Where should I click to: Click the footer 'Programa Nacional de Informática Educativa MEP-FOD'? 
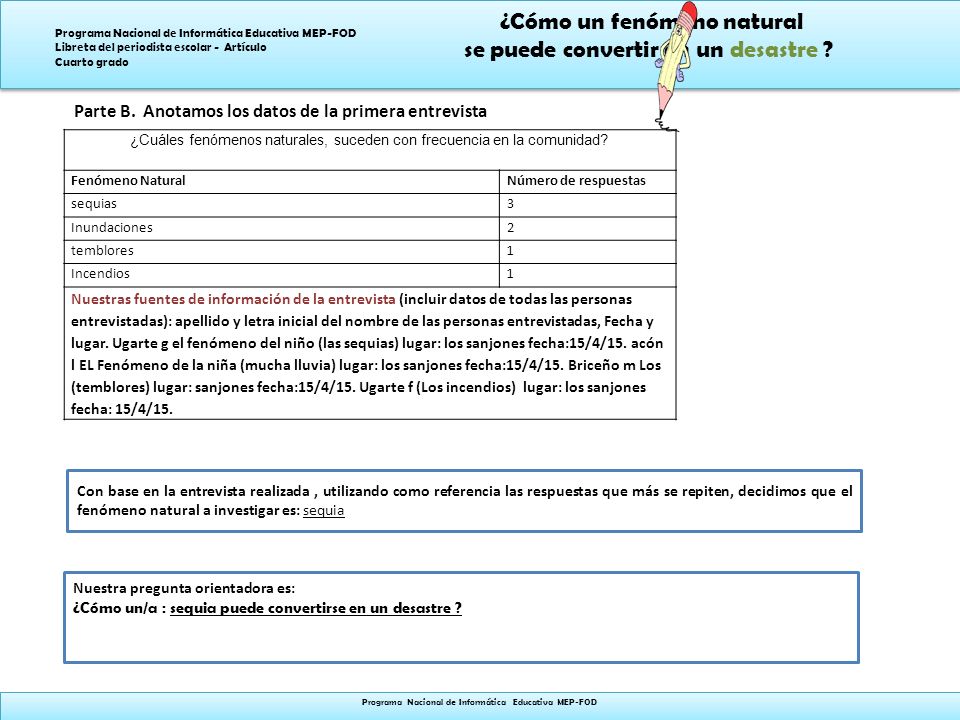(479, 702)
